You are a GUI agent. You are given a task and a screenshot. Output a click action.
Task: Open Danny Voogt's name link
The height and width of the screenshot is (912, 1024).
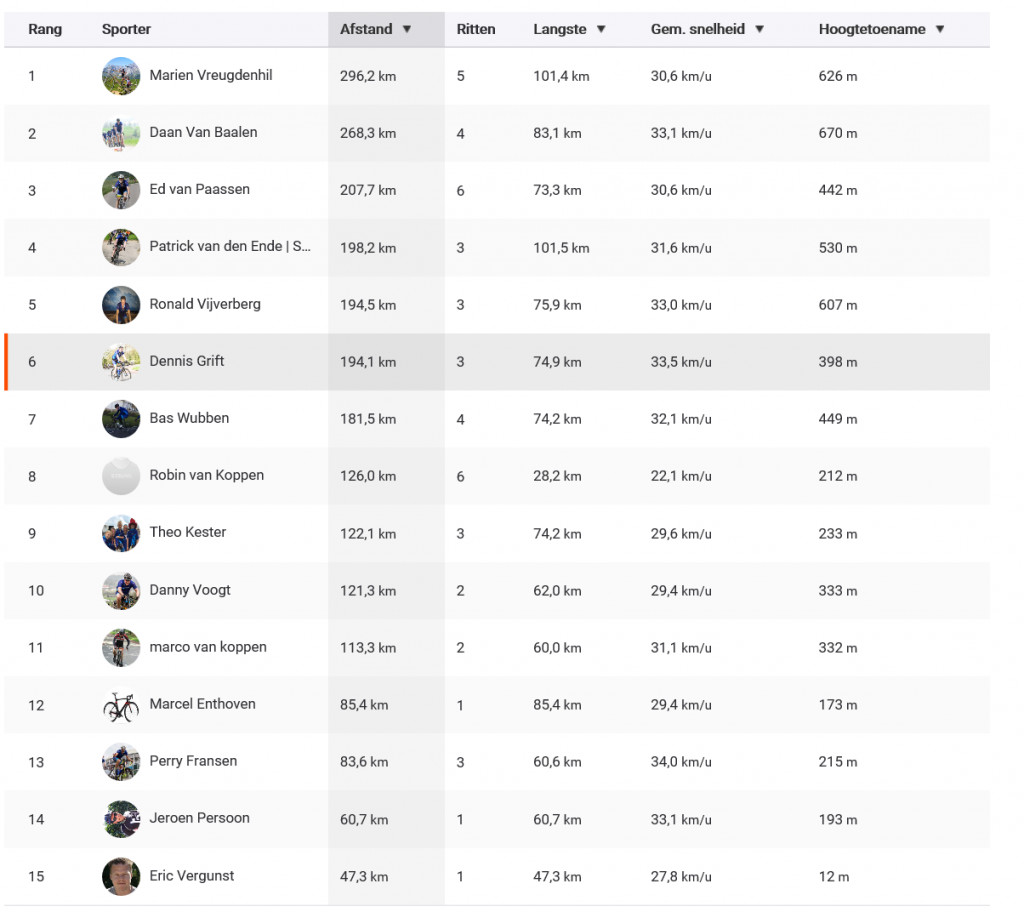(190, 590)
